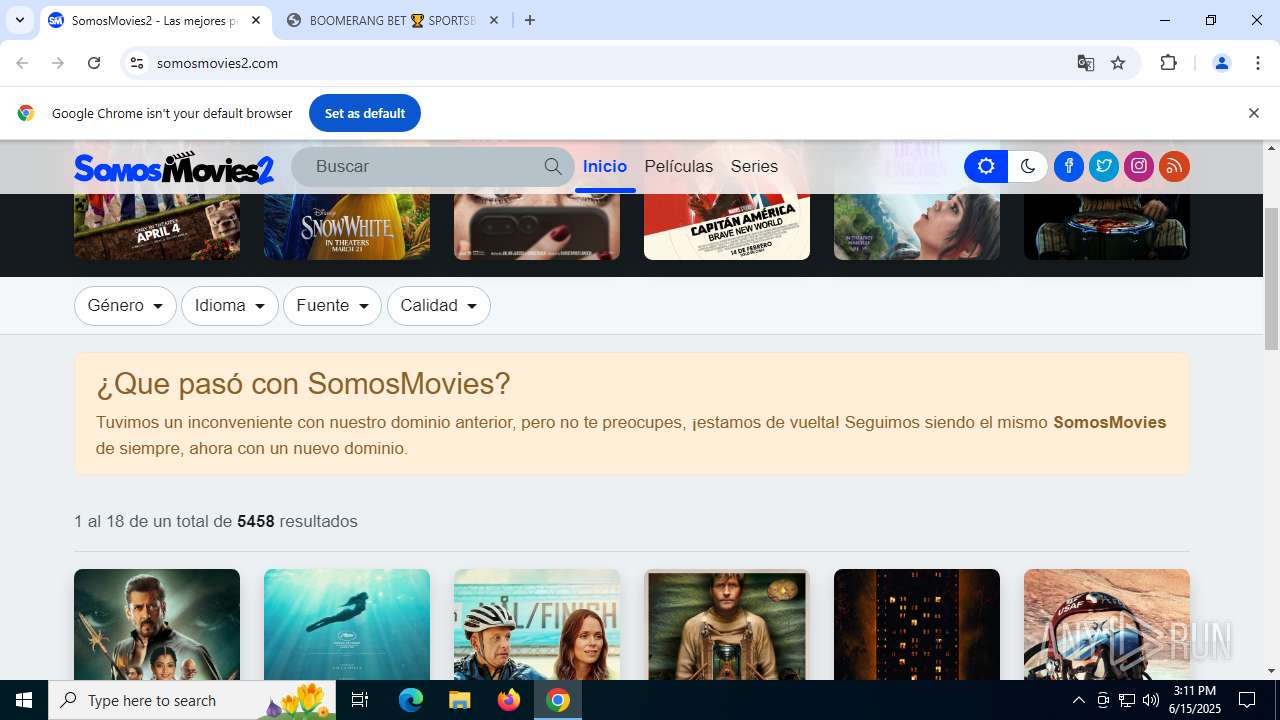
Task: Expand the Fuente dropdown
Action: pyautogui.click(x=332, y=306)
